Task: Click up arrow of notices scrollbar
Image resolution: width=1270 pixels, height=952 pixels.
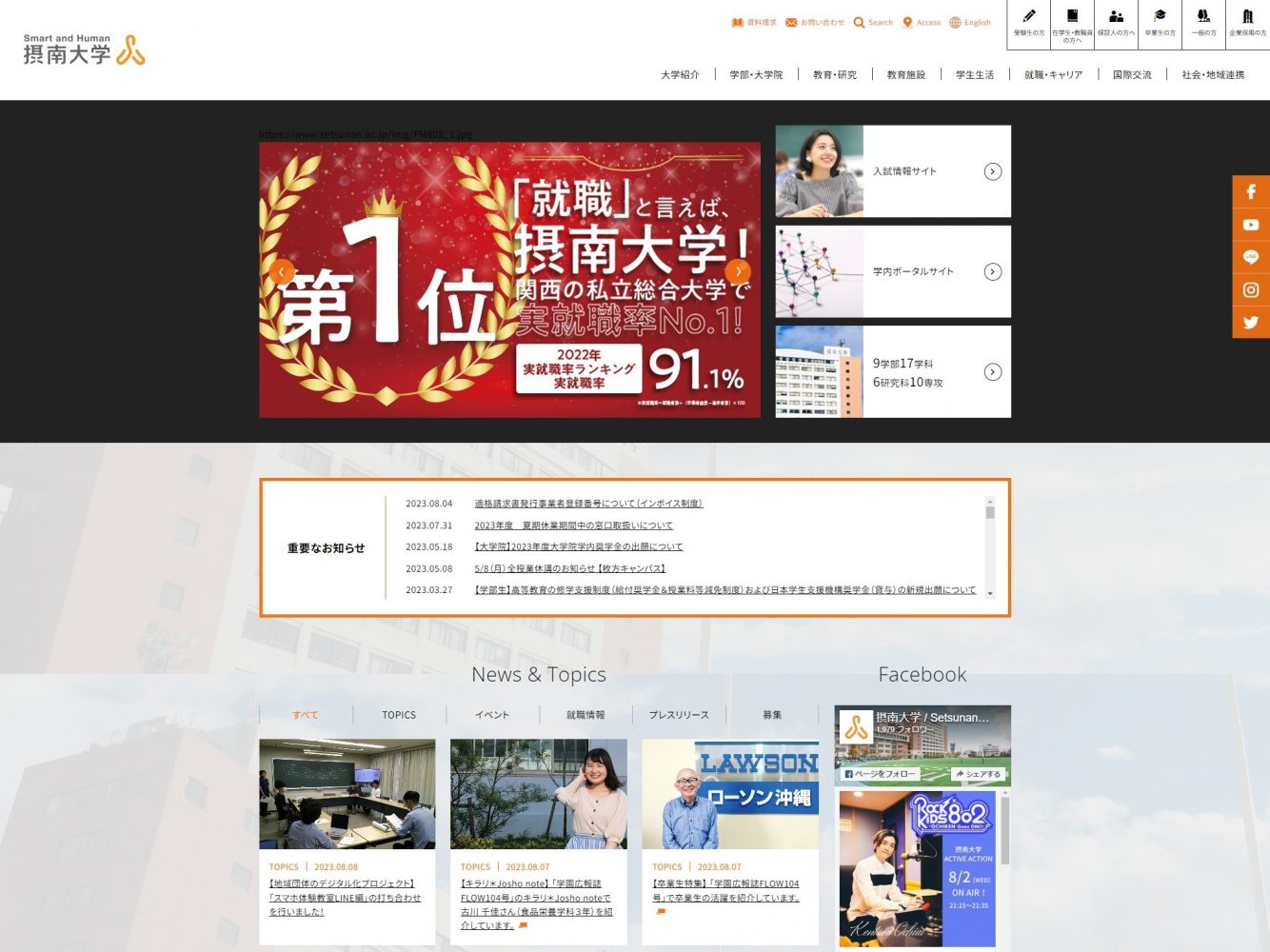Action: (x=990, y=501)
